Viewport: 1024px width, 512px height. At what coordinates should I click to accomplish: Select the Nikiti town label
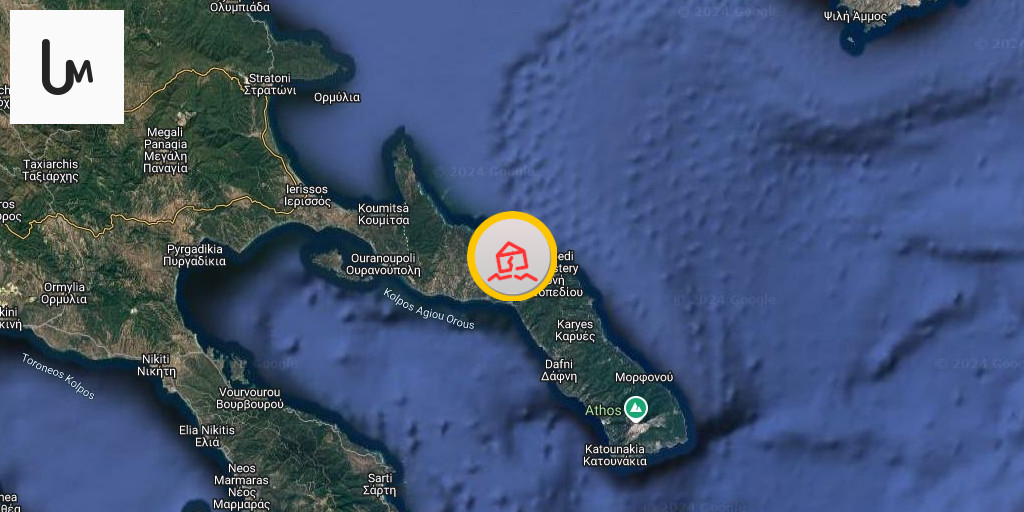tap(157, 366)
